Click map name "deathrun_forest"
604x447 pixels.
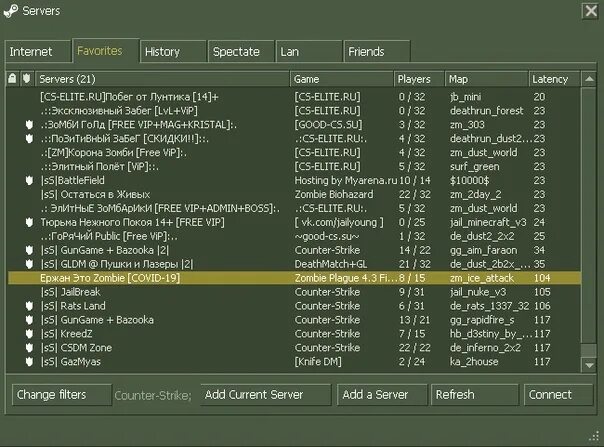487,111
